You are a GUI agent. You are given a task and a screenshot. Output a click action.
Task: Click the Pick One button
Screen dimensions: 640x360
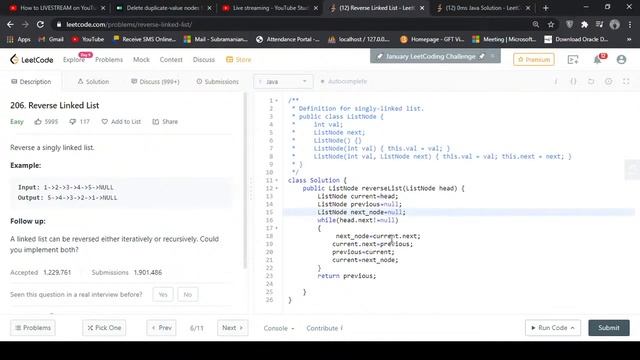[104, 328]
